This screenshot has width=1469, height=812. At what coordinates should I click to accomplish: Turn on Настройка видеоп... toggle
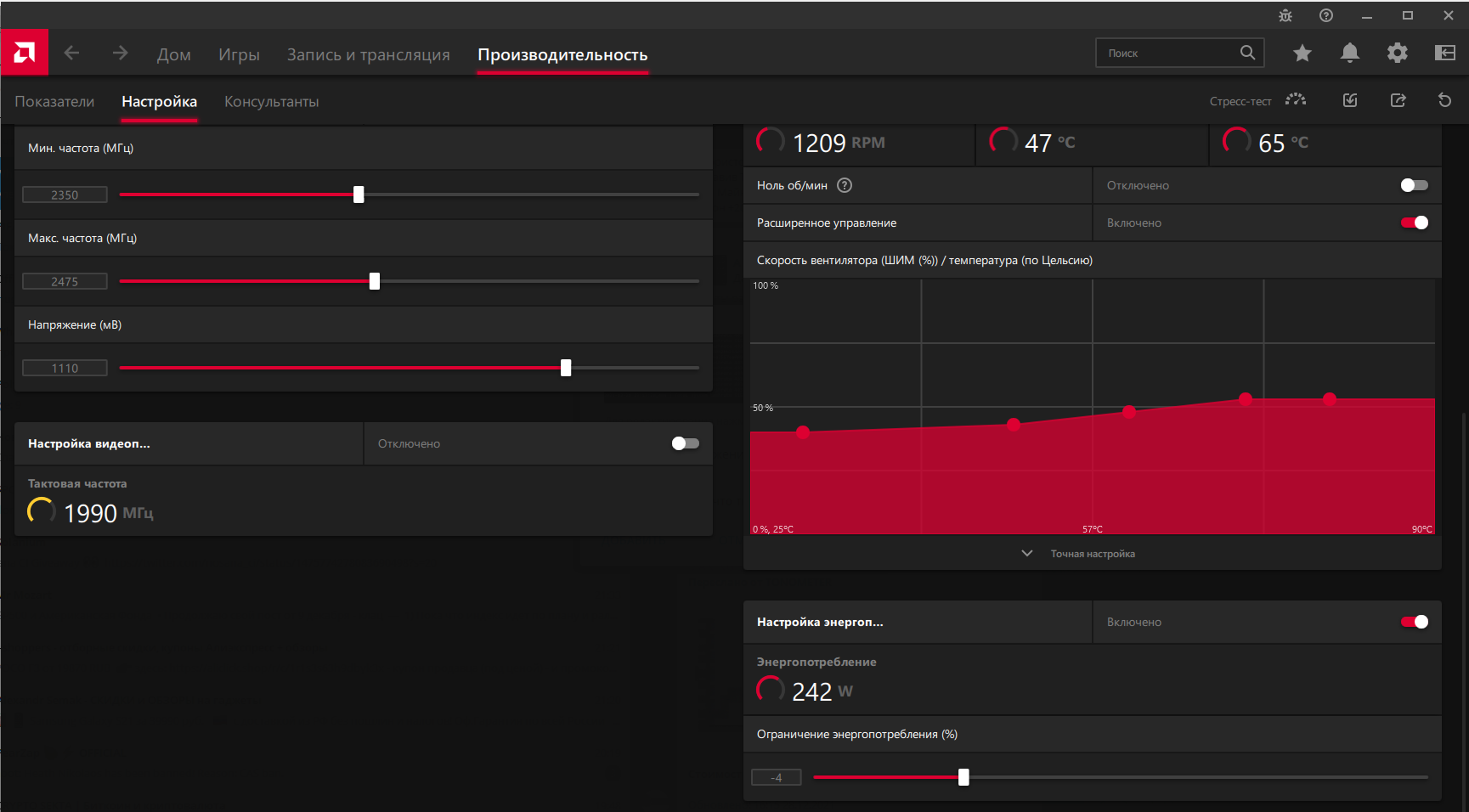[x=685, y=443]
